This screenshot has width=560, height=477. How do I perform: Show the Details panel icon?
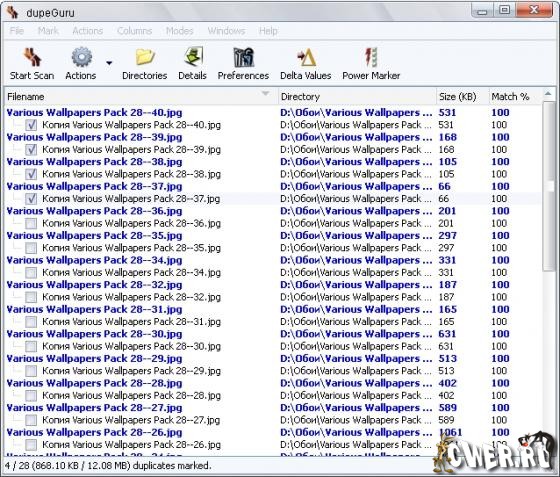(x=193, y=57)
